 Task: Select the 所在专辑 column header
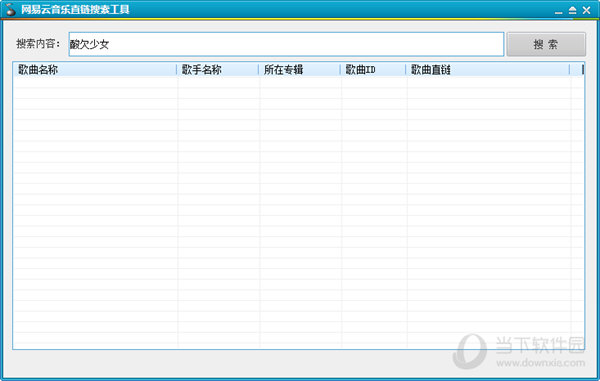pyautogui.click(x=299, y=70)
